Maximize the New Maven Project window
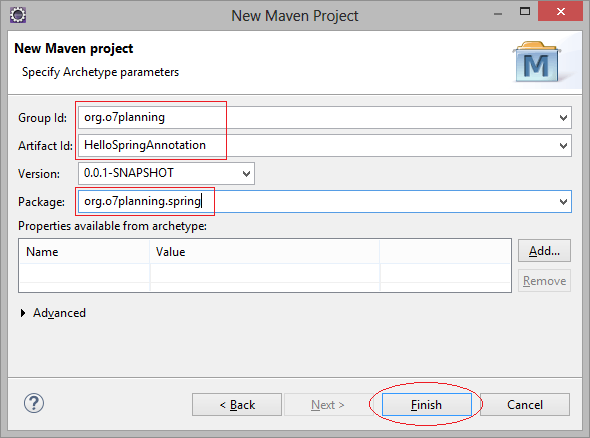Viewport: 590px width, 438px height. click(525, 12)
